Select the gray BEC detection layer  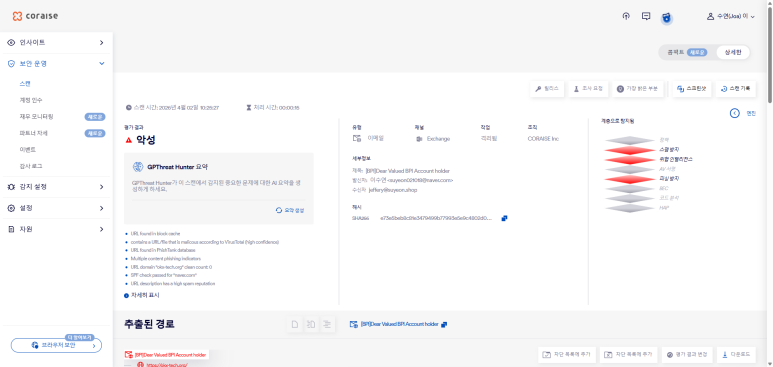[630, 188]
